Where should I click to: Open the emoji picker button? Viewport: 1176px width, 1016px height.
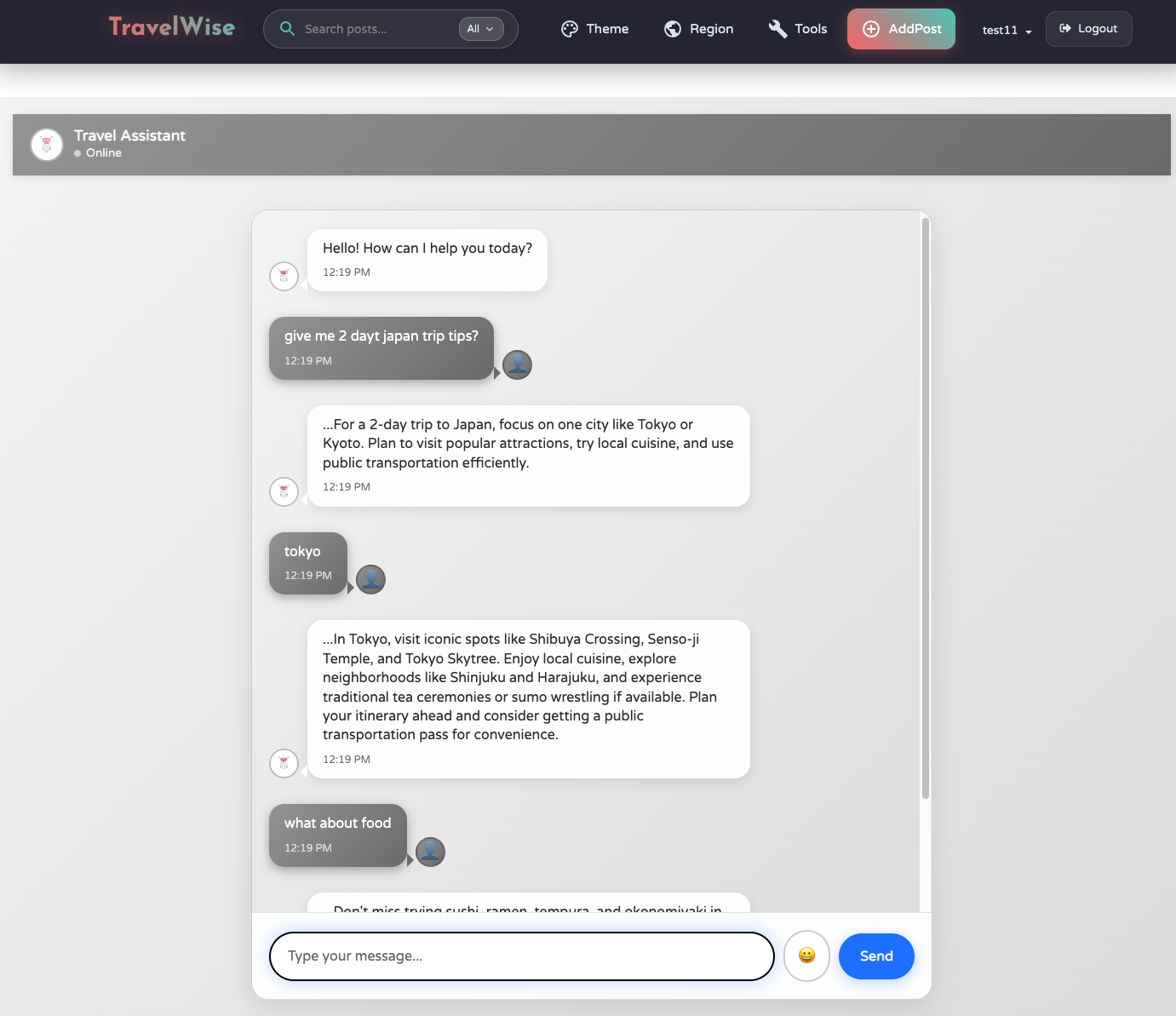(x=806, y=956)
